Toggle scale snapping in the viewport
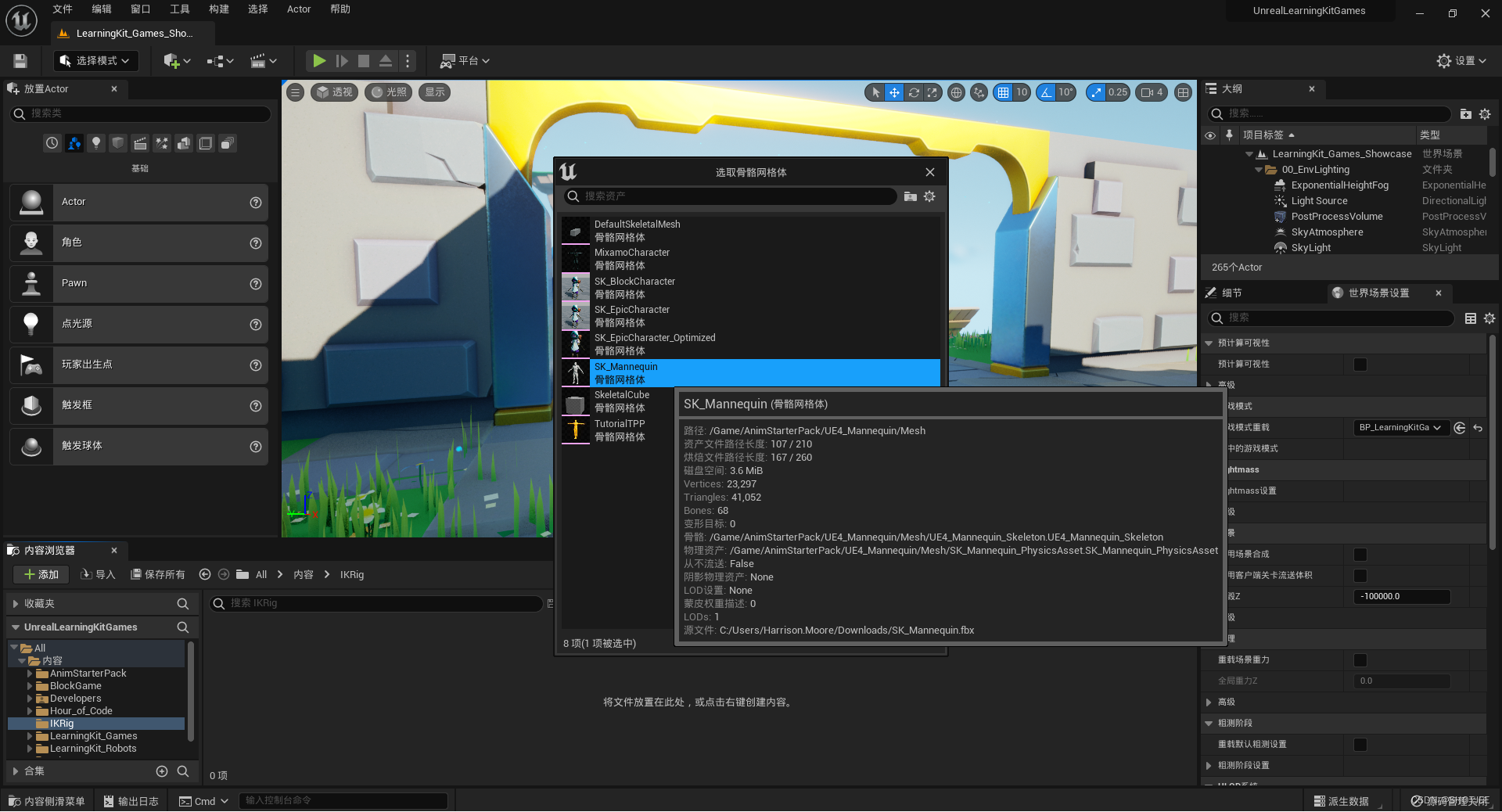Image resolution: width=1502 pixels, height=812 pixels. (x=1096, y=92)
